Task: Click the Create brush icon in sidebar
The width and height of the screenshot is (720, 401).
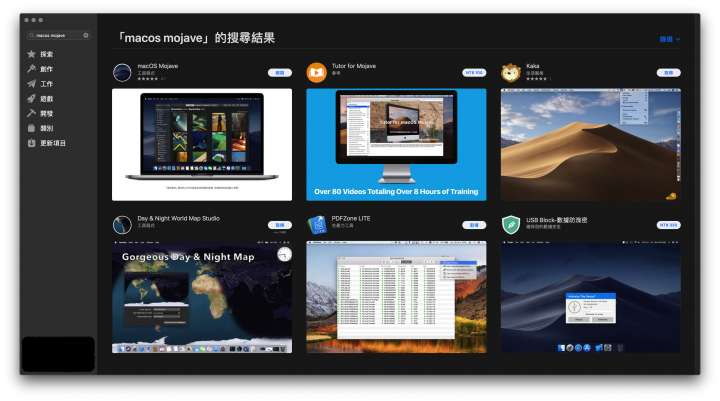Action: pyautogui.click(x=31, y=69)
